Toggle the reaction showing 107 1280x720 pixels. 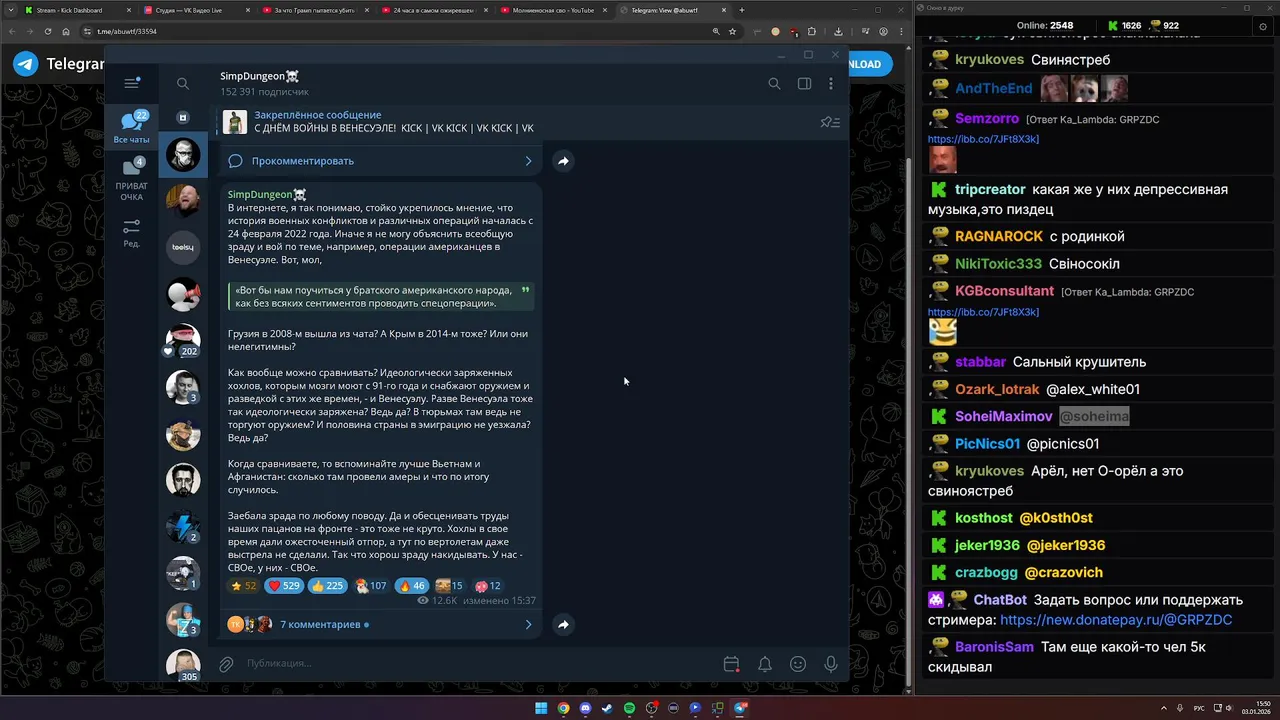[371, 586]
